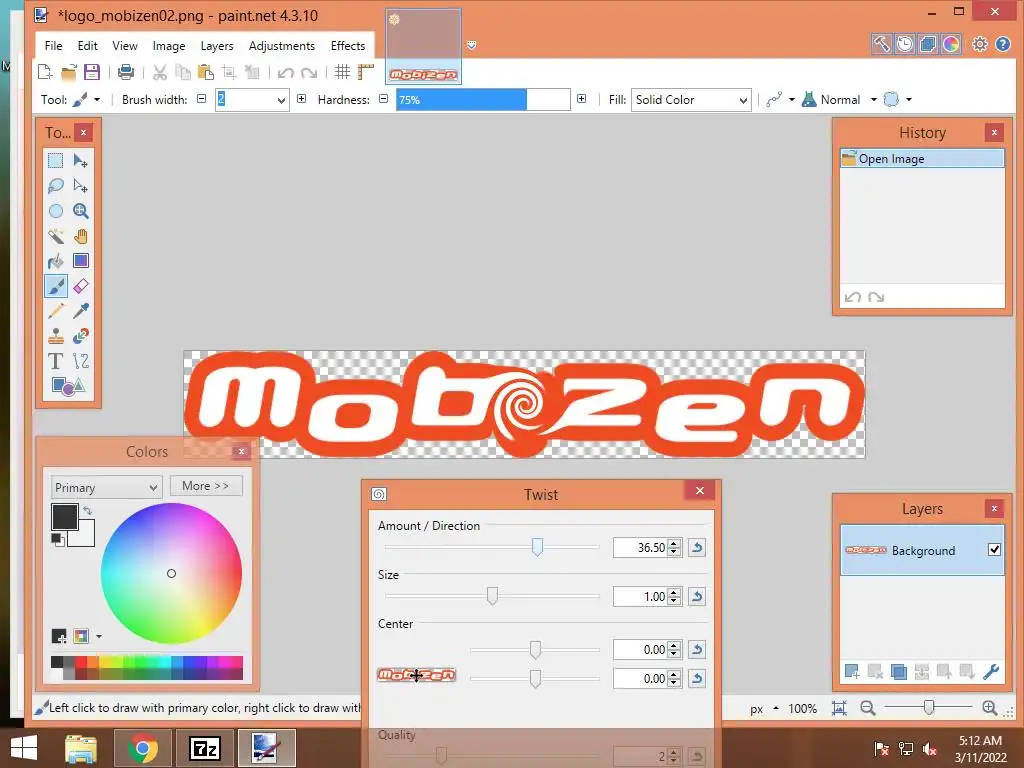Open the Settings gear icon
1024x768 pixels.
pos(980,44)
